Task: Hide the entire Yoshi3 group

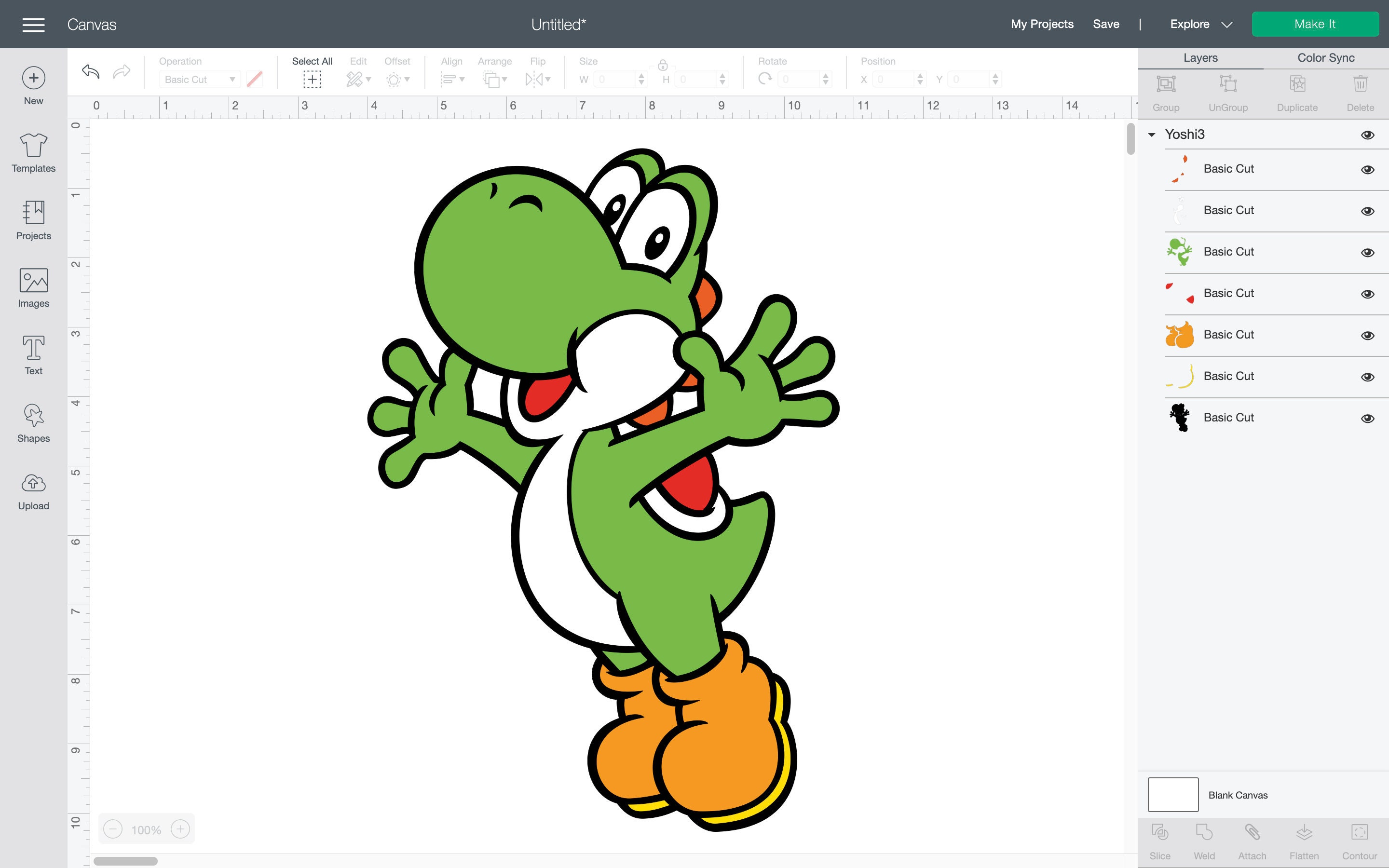Action: tap(1368, 135)
